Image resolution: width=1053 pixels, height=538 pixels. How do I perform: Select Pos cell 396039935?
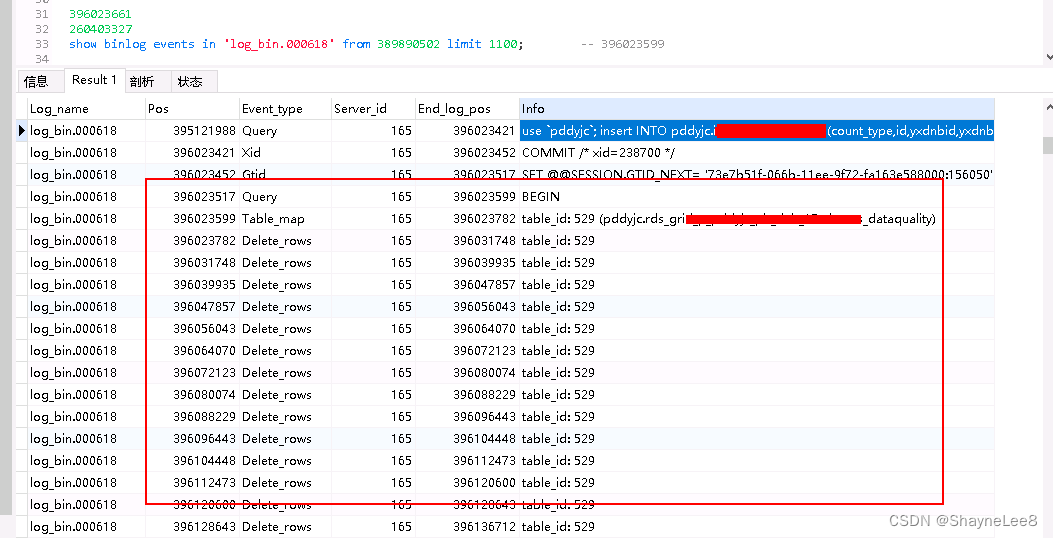click(192, 285)
